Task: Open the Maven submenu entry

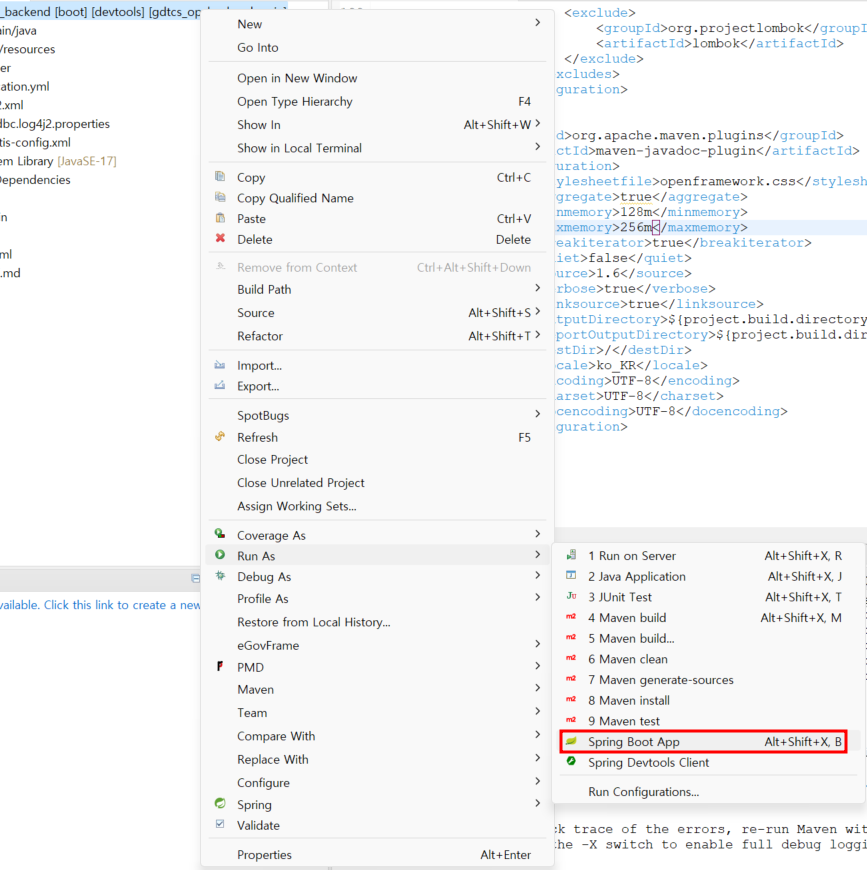Action: (x=377, y=690)
